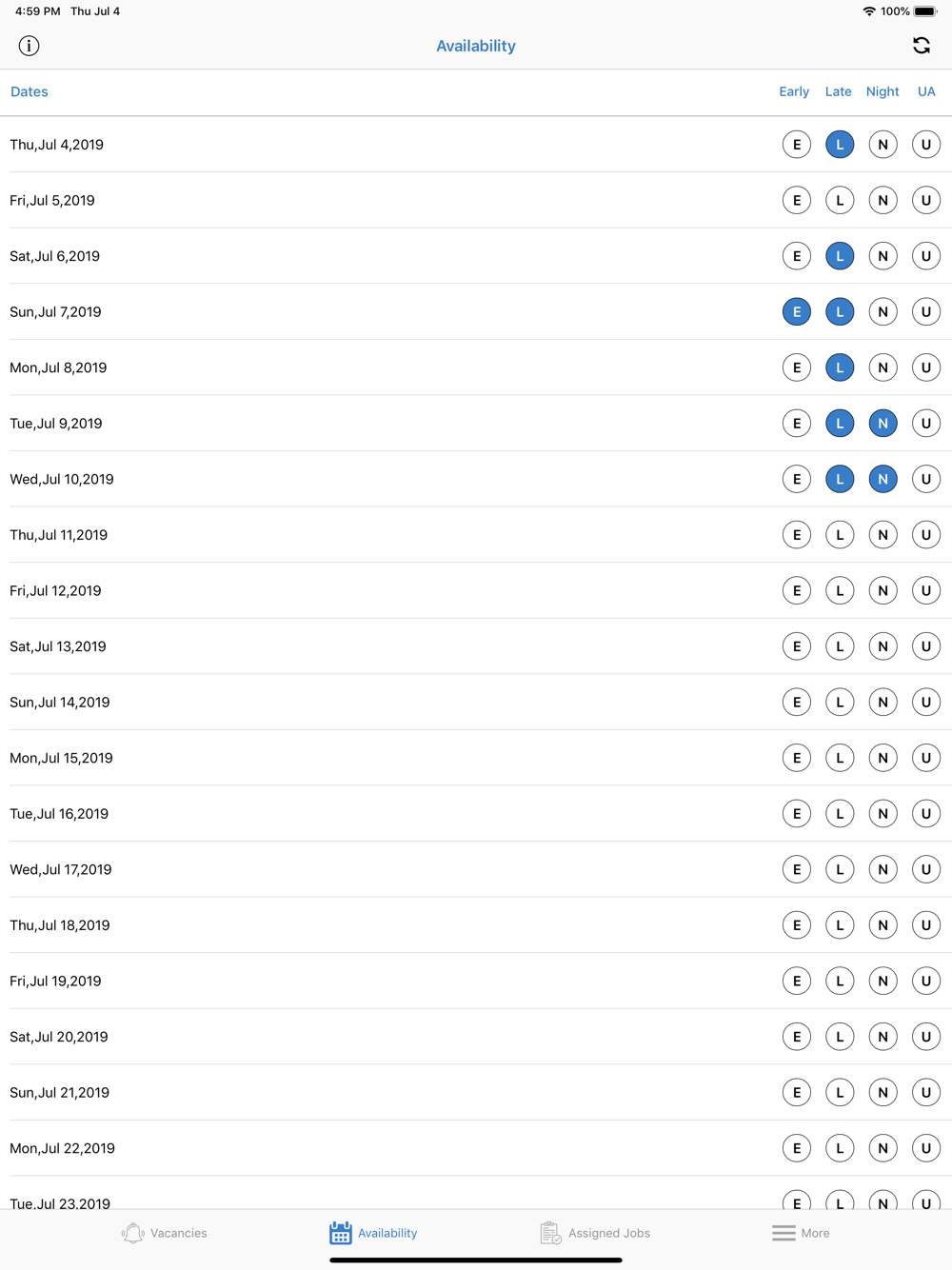
Task: Turn off Night shift for Tue, Jul 9
Action: click(883, 424)
